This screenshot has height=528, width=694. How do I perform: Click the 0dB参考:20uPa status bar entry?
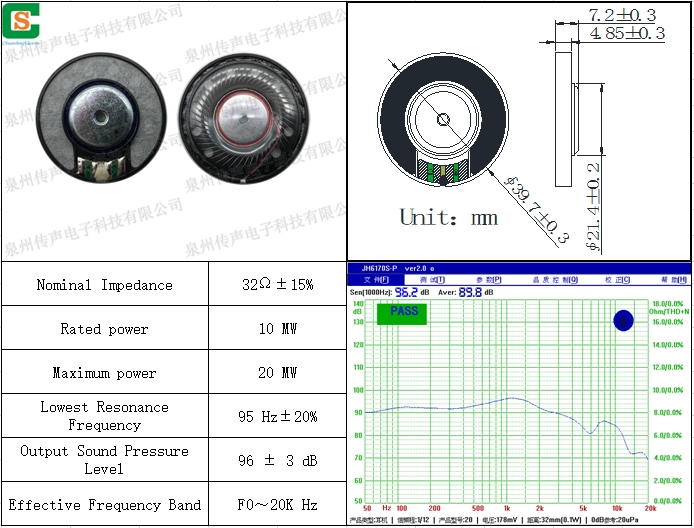tap(615, 520)
